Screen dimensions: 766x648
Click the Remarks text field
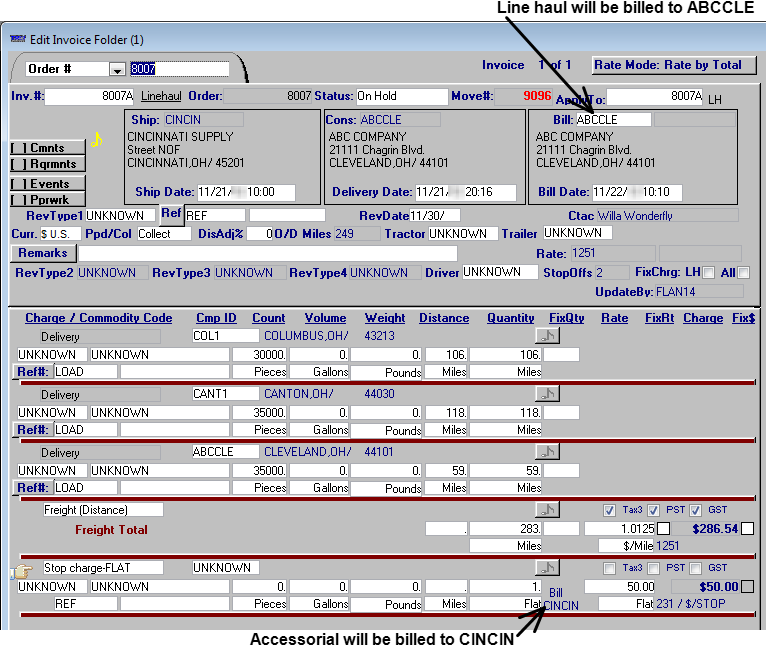pos(268,254)
